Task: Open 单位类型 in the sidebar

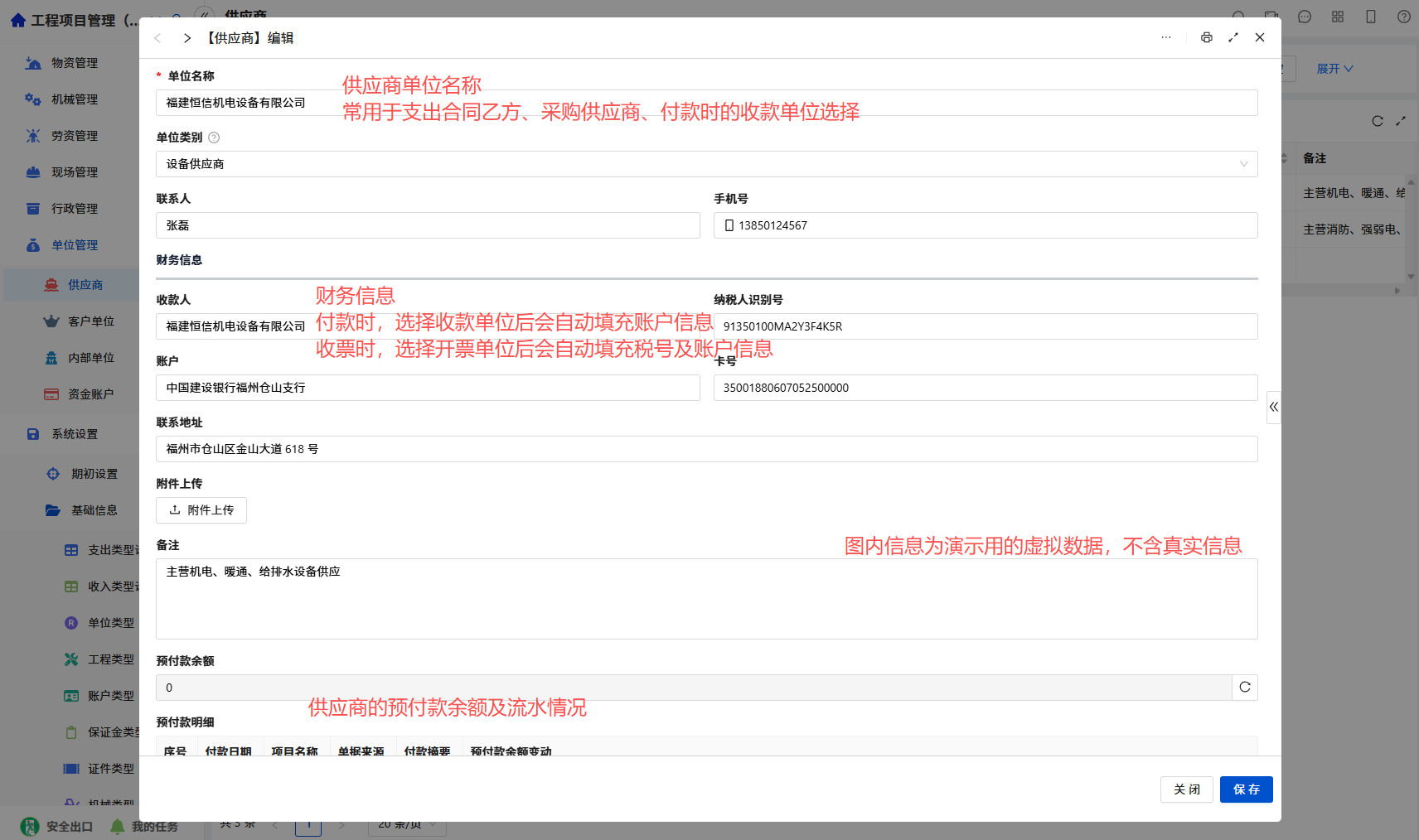Action: pyautogui.click(x=111, y=623)
